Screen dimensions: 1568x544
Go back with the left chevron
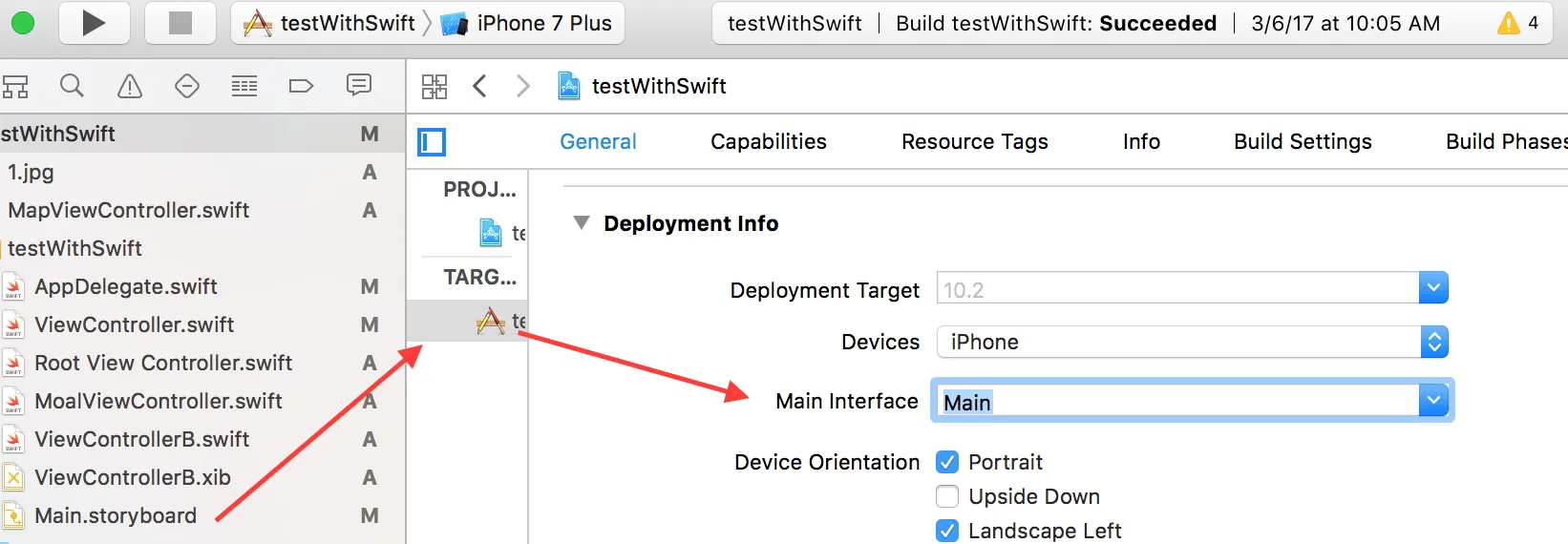[x=480, y=87]
